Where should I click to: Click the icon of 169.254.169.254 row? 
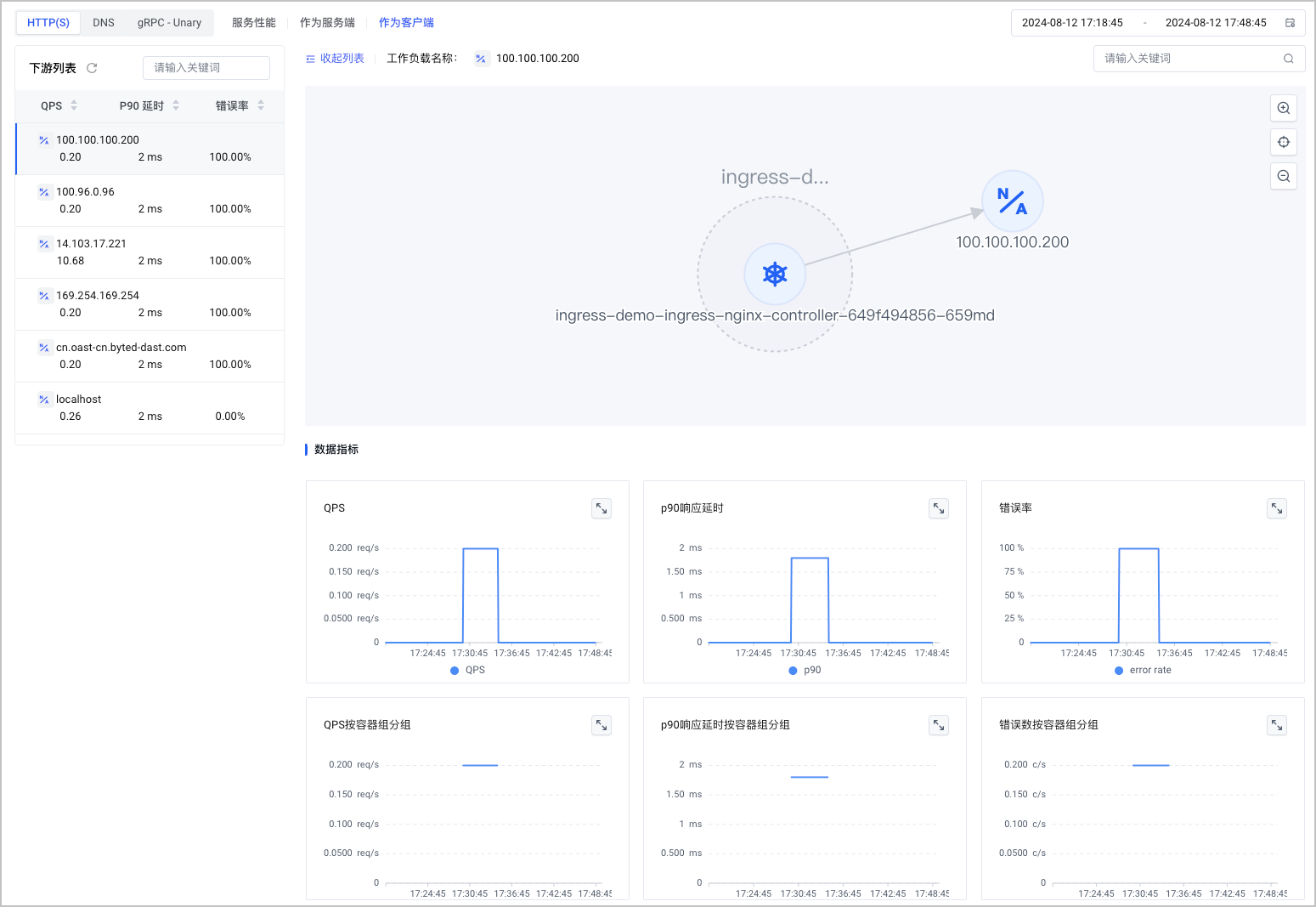(x=44, y=296)
